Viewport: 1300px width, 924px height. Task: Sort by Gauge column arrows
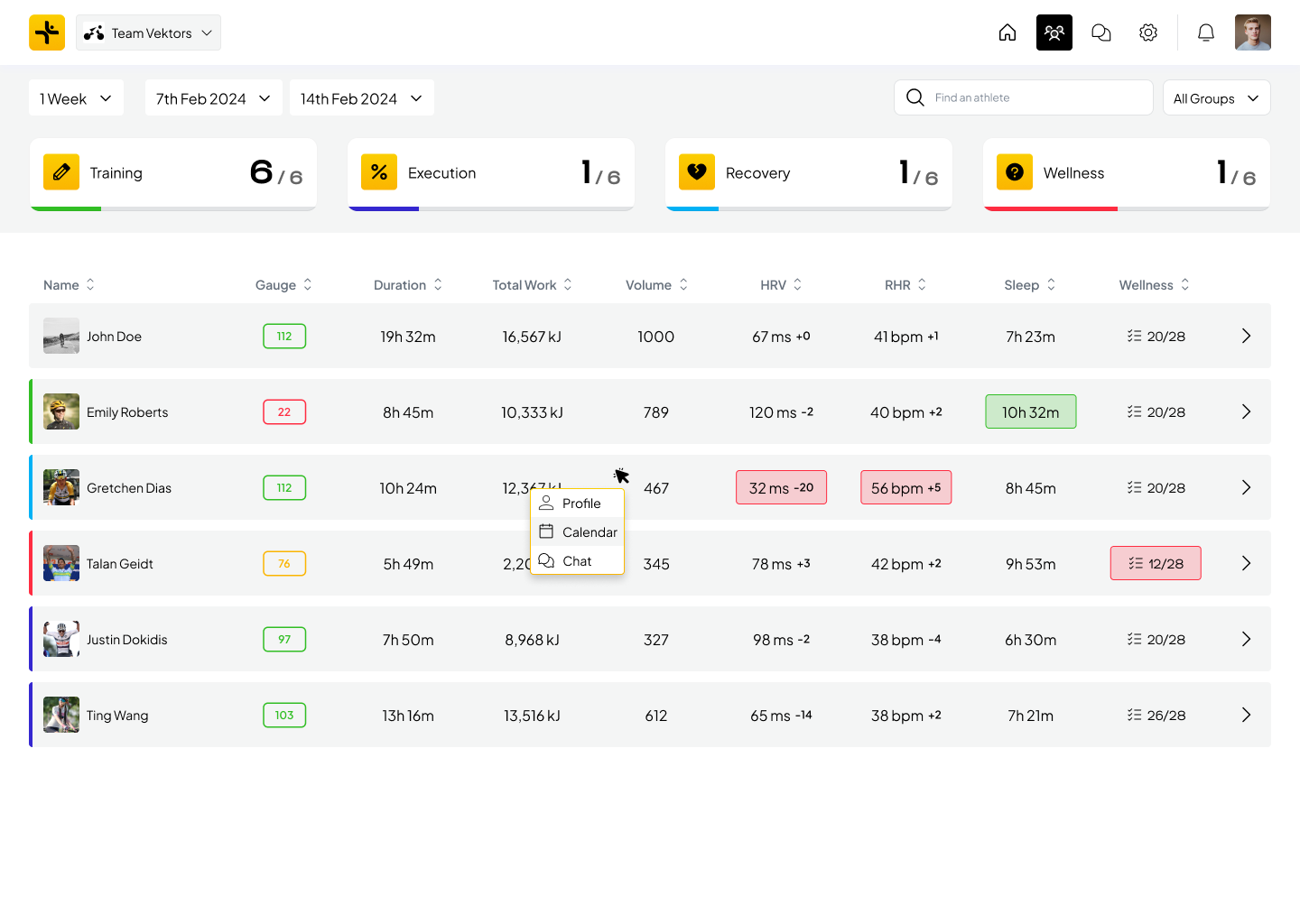(308, 284)
